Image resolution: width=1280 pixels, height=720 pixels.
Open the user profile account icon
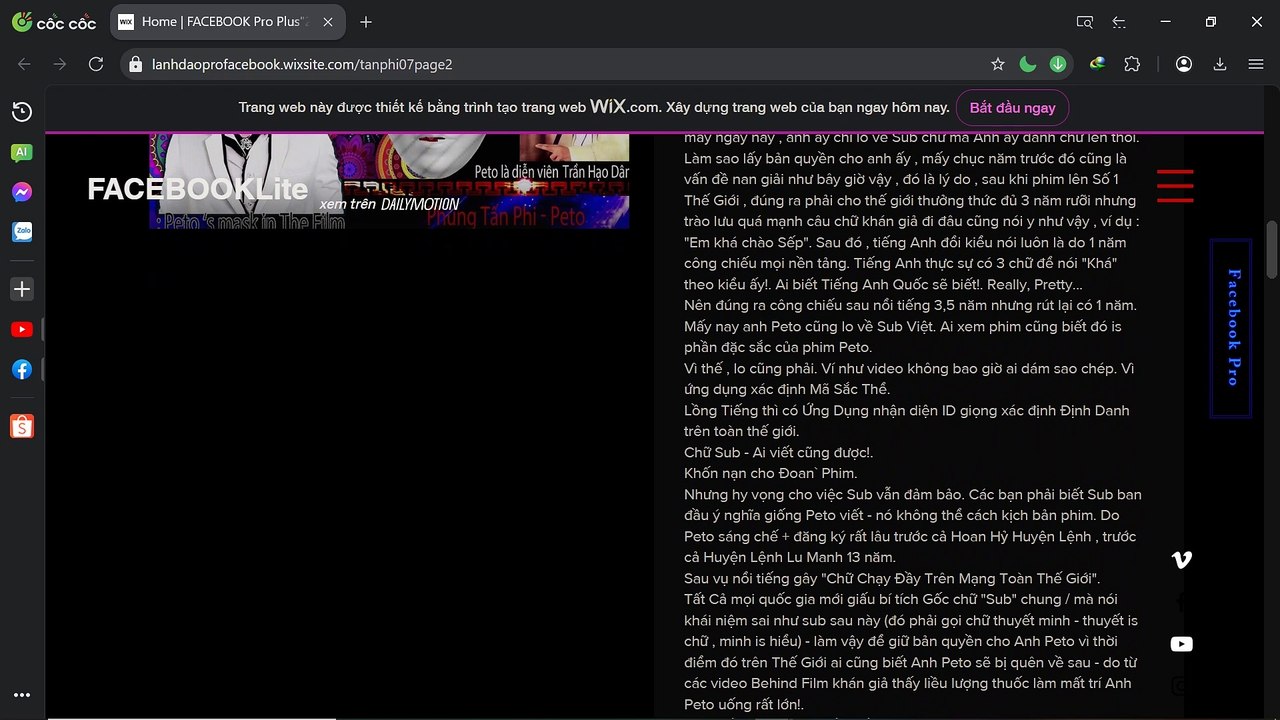point(1184,64)
